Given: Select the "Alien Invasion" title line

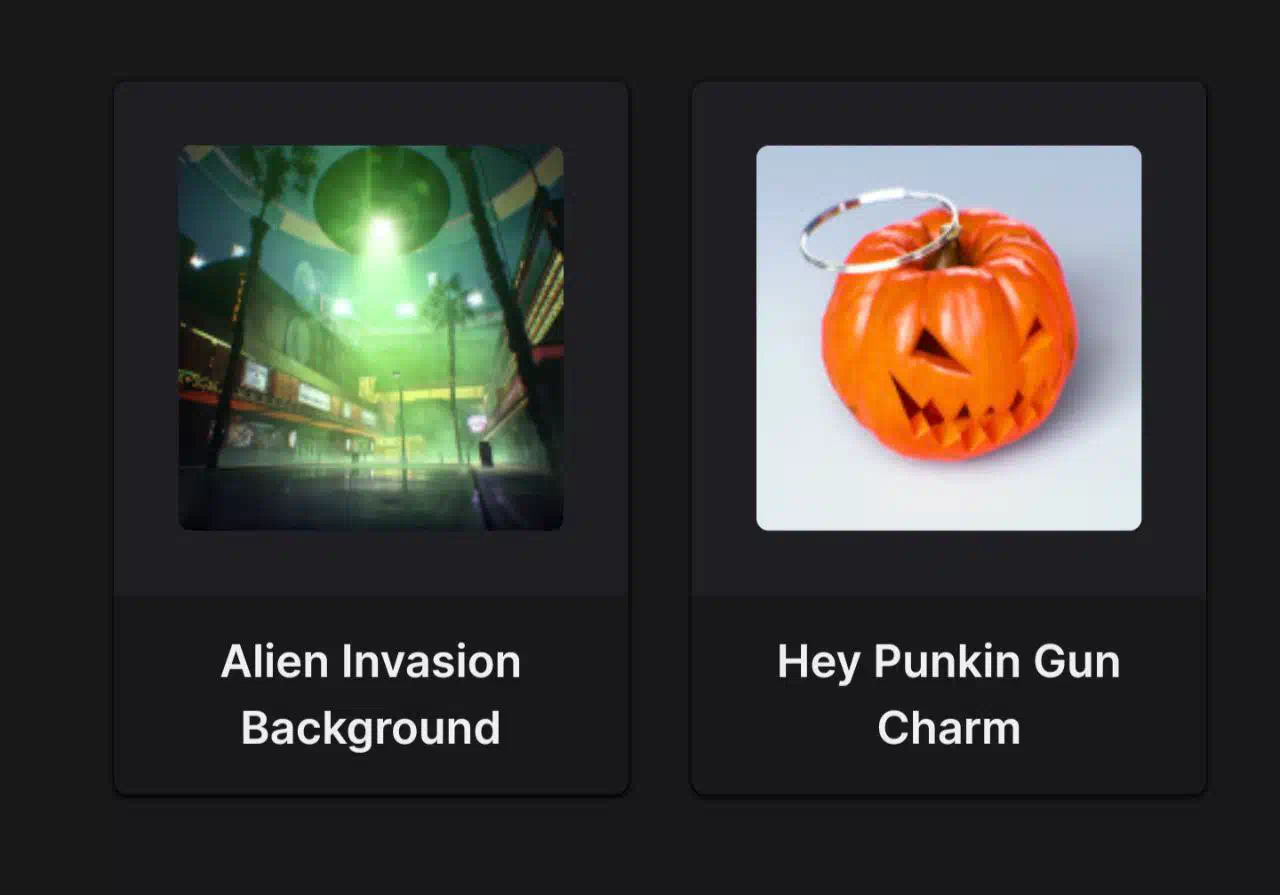Looking at the screenshot, I should pos(371,662).
